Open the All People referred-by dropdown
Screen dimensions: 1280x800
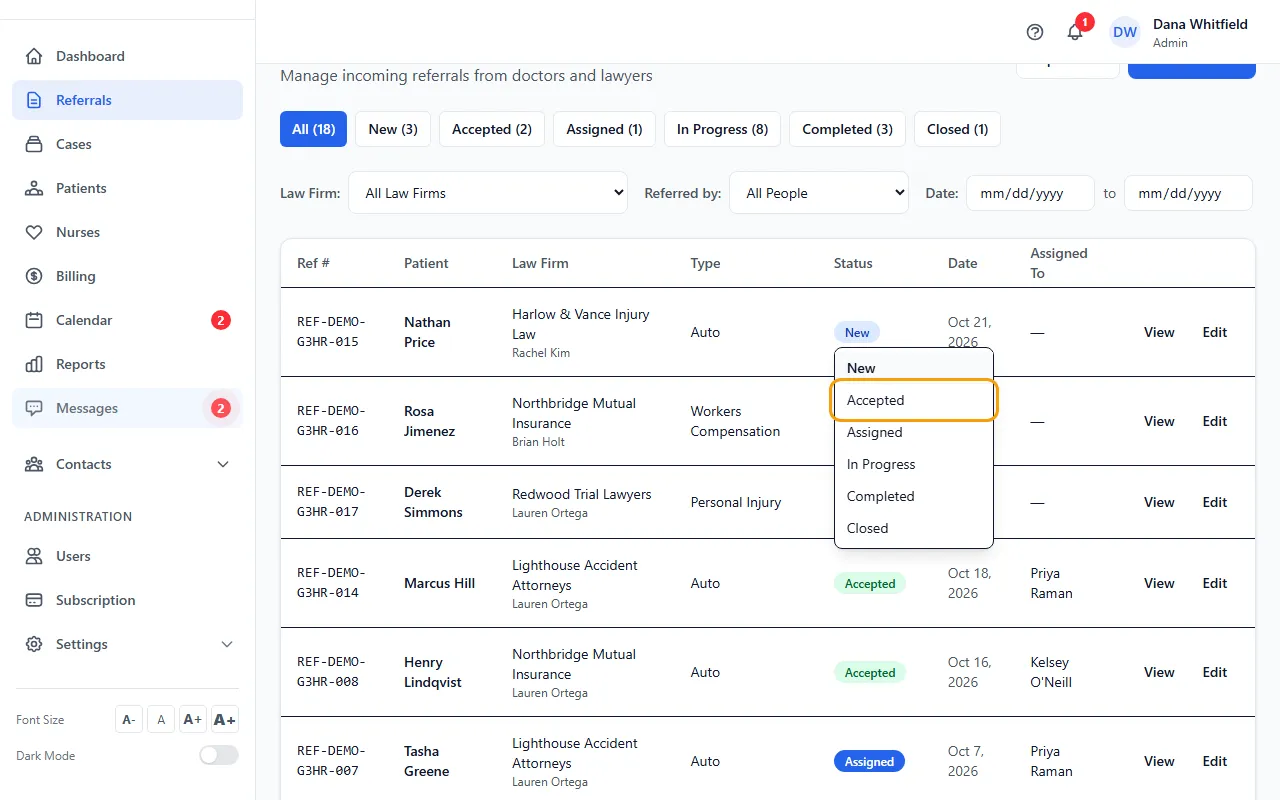(819, 193)
